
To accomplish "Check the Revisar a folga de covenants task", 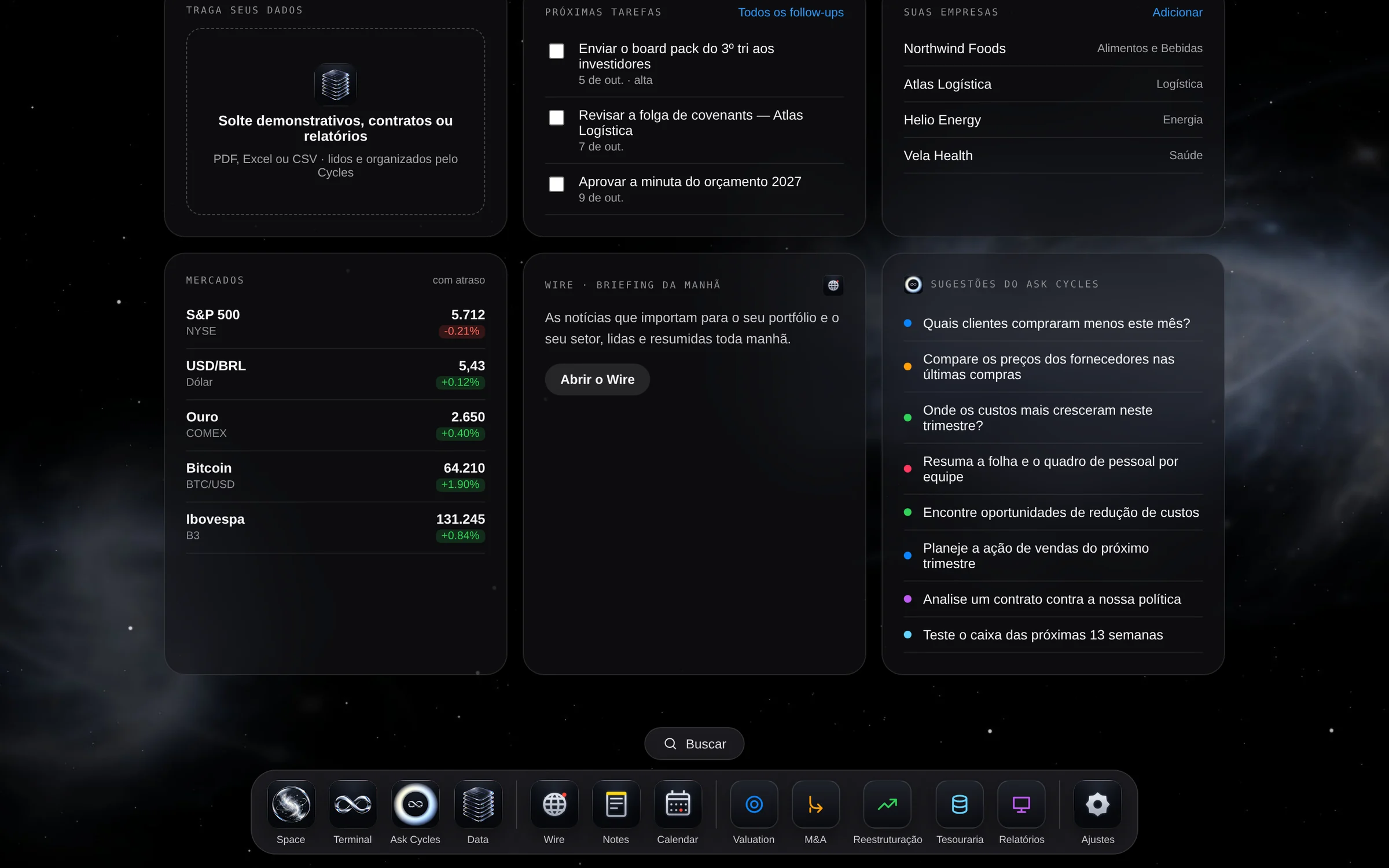I will [x=556, y=117].
